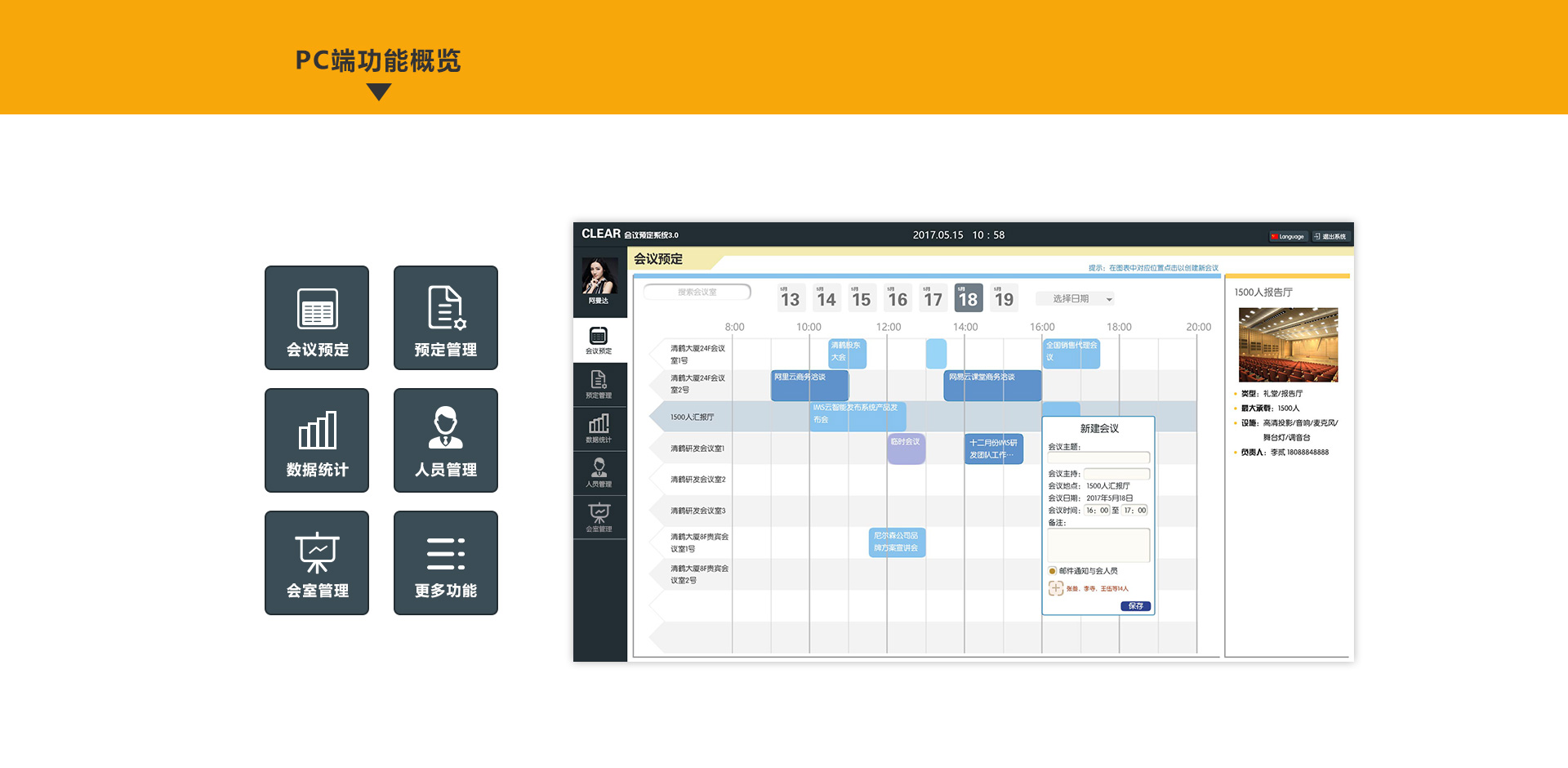The width and height of the screenshot is (1568, 768).
Task: Select the large 数据统计 bar chart tile
Action: (317, 440)
